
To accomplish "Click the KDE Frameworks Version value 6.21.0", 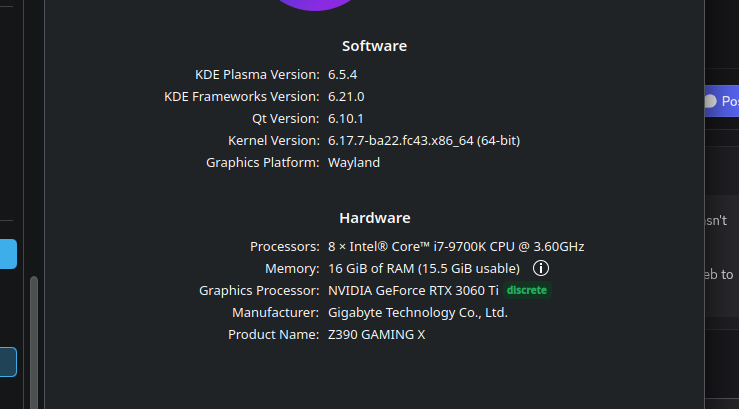I will coord(346,96).
